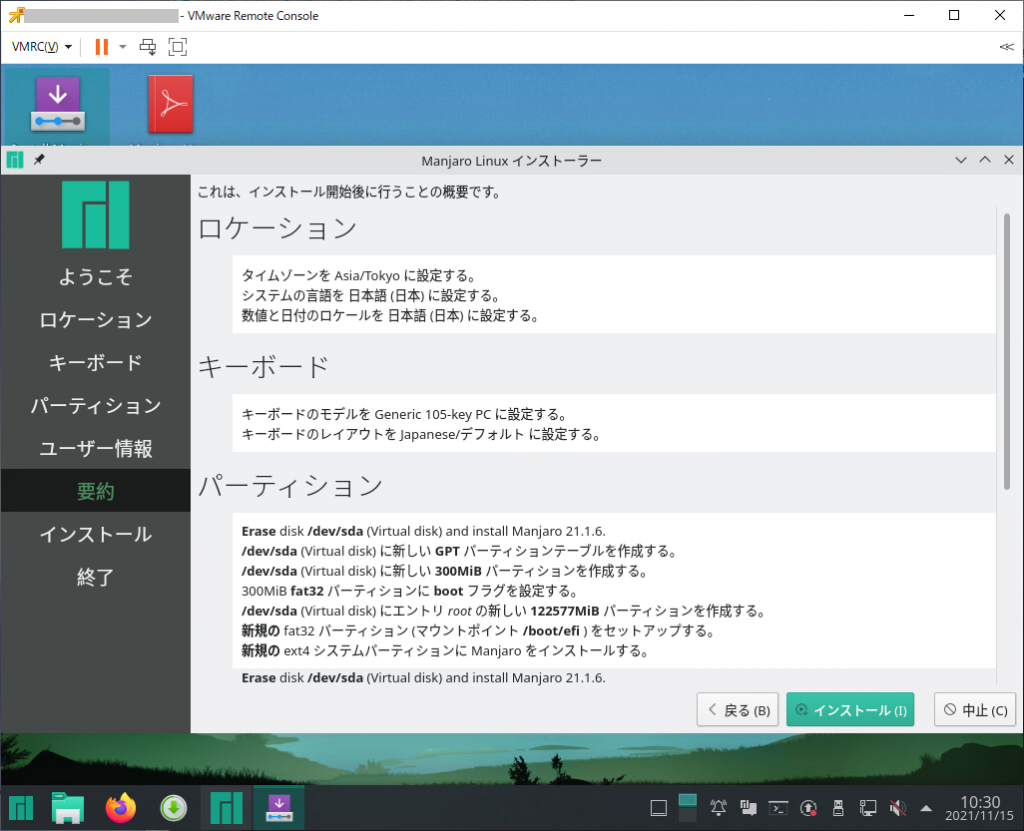Click the システムの言語 summary line

point(371,296)
